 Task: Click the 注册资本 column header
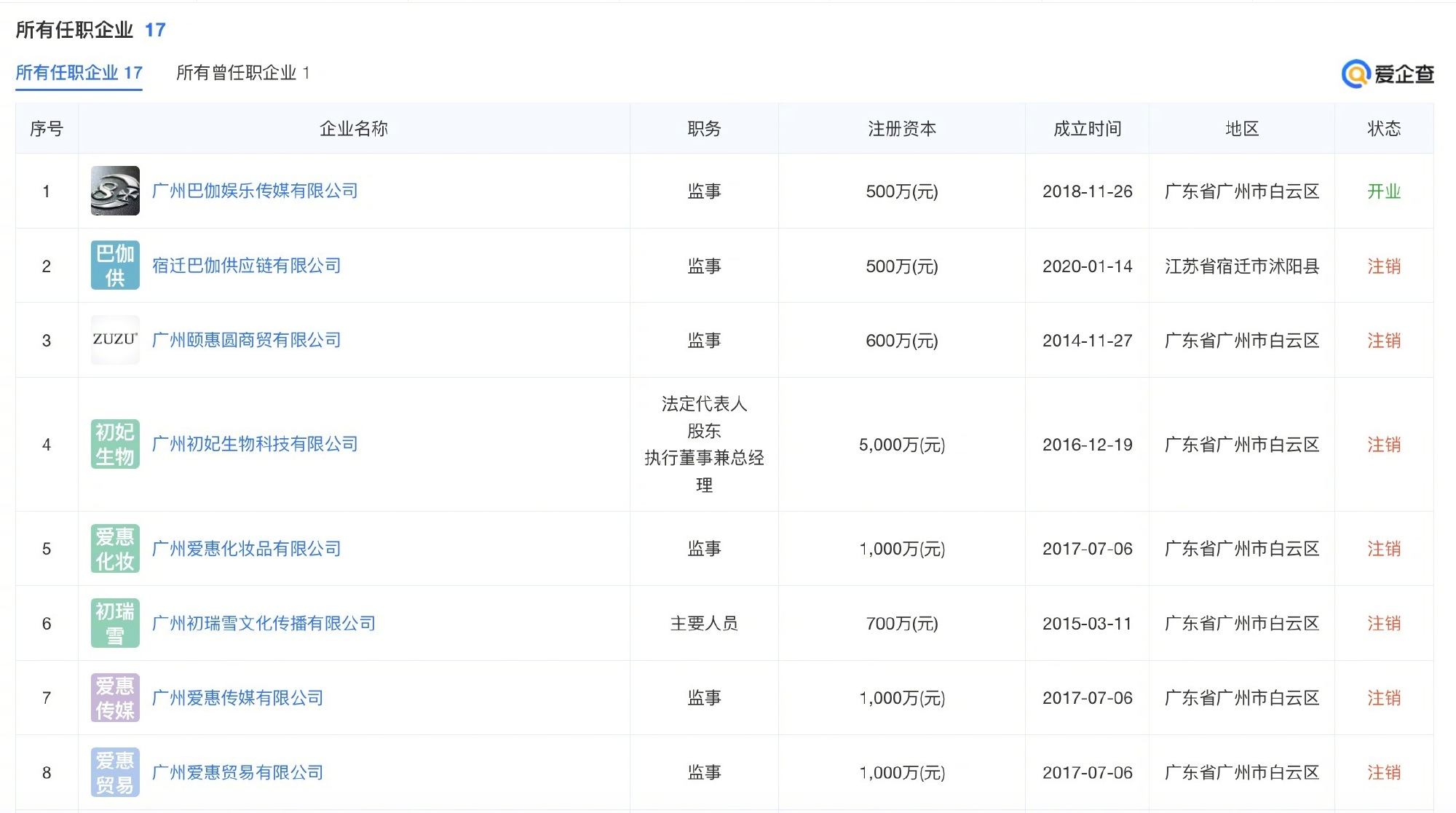pyautogui.click(x=901, y=129)
